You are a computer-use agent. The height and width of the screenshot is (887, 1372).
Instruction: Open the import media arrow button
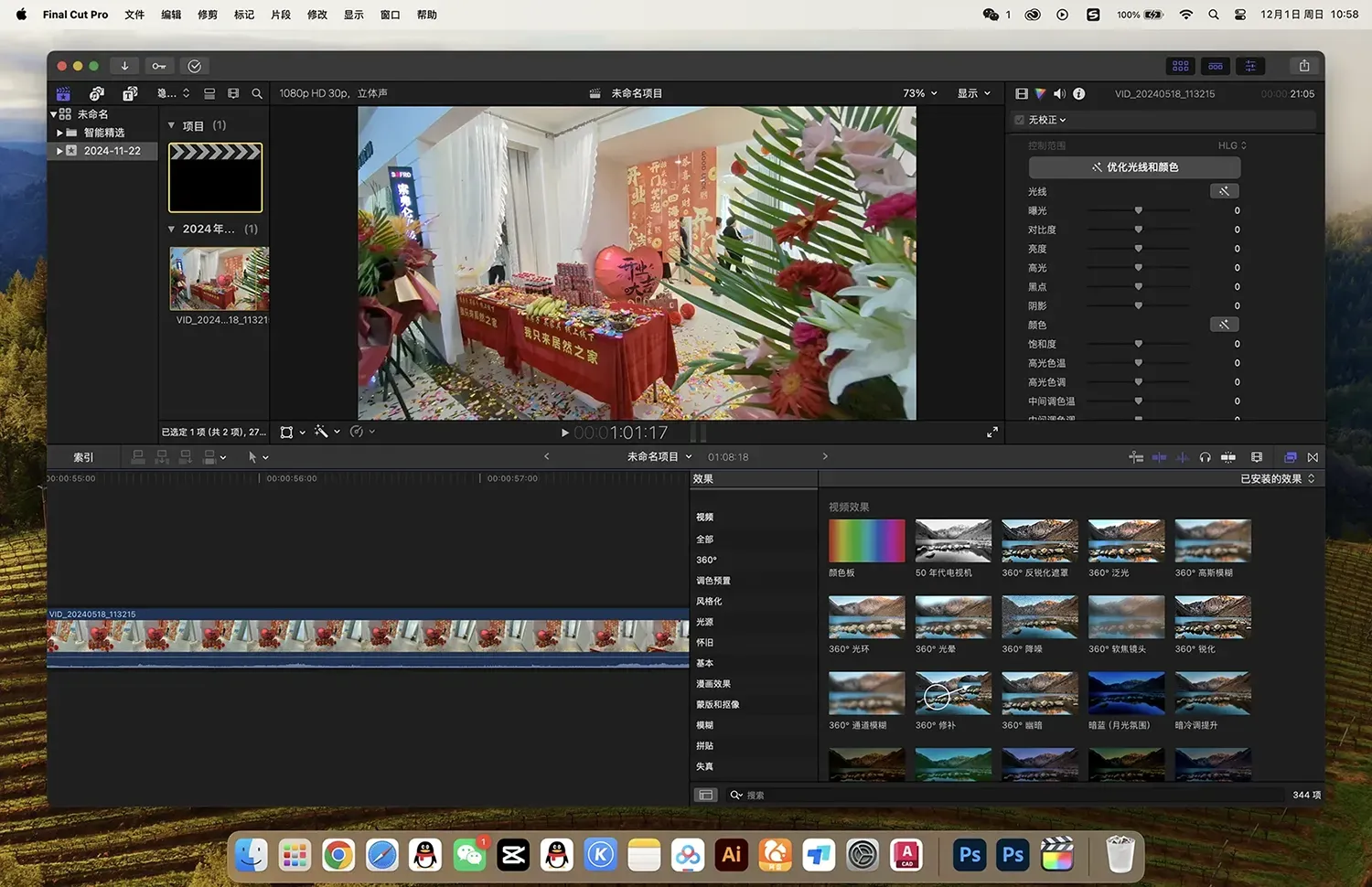click(x=124, y=66)
